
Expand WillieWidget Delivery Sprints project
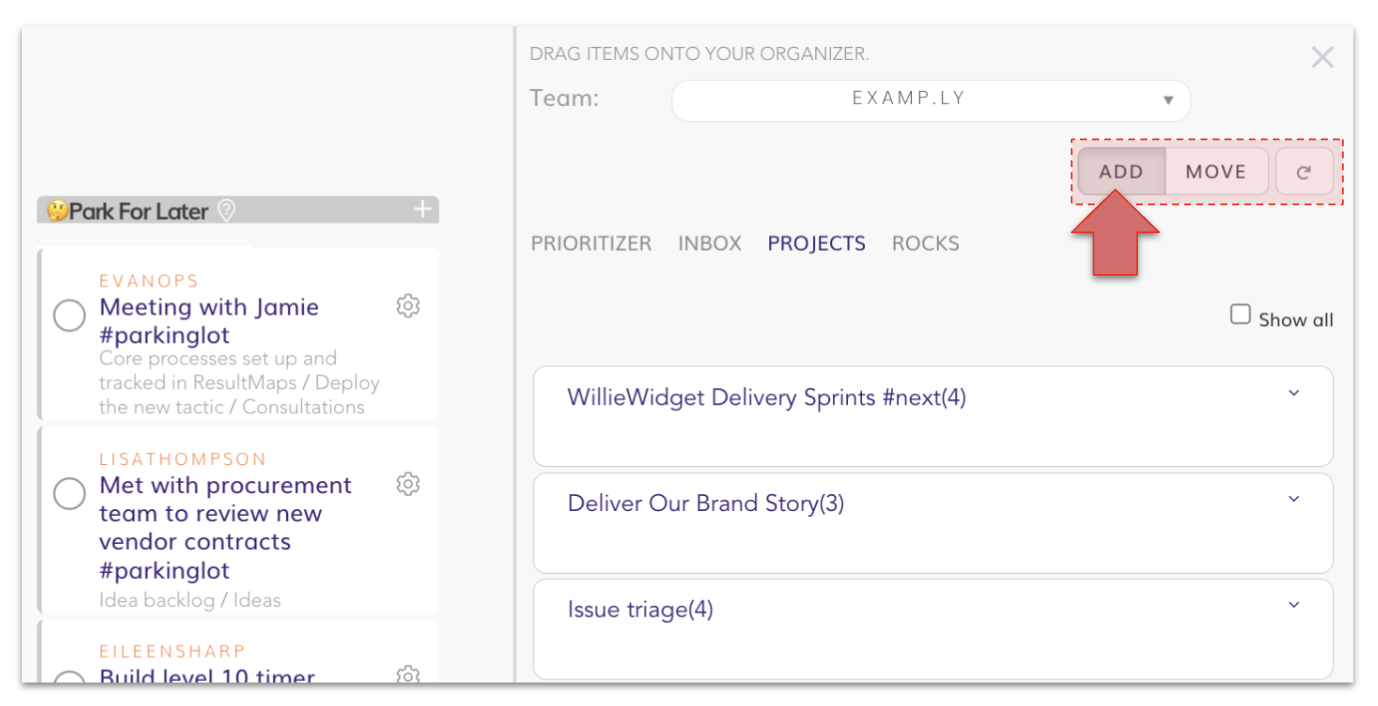(1293, 393)
